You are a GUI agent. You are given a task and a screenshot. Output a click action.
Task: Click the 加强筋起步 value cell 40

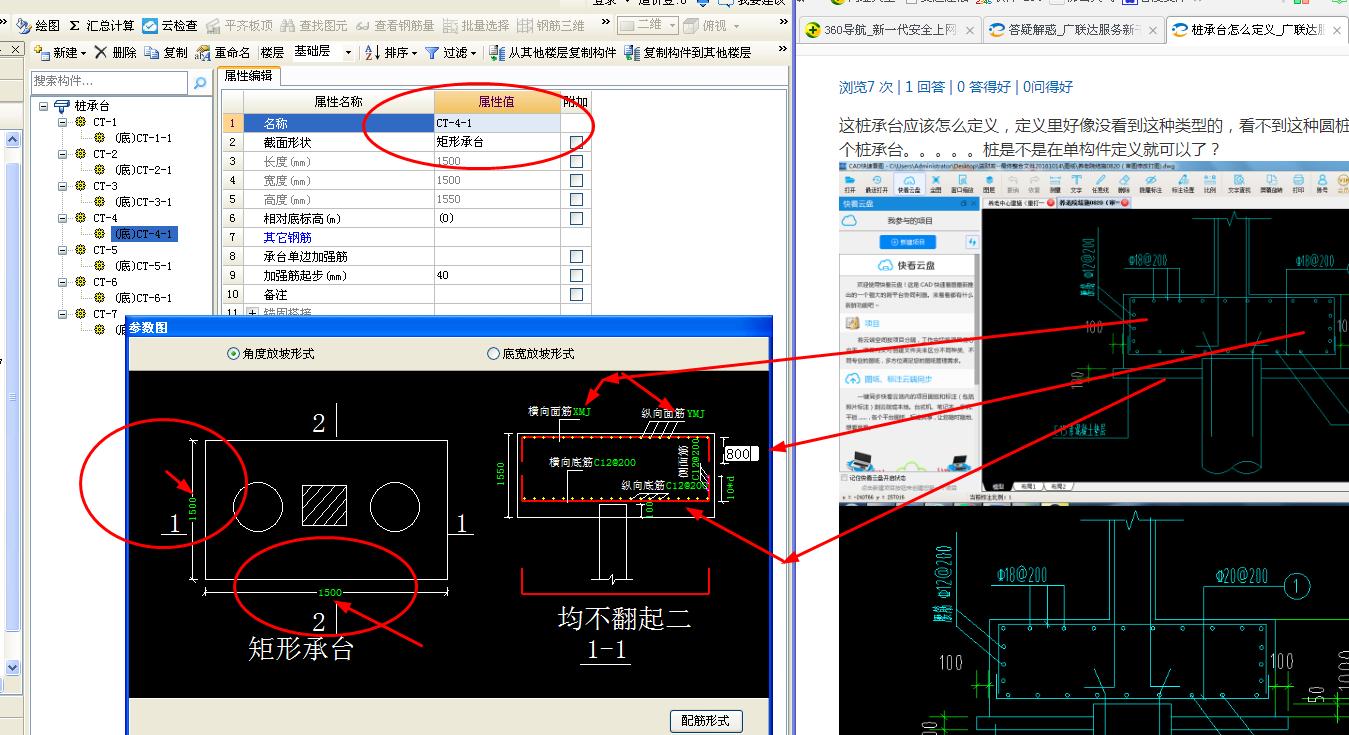(x=497, y=276)
